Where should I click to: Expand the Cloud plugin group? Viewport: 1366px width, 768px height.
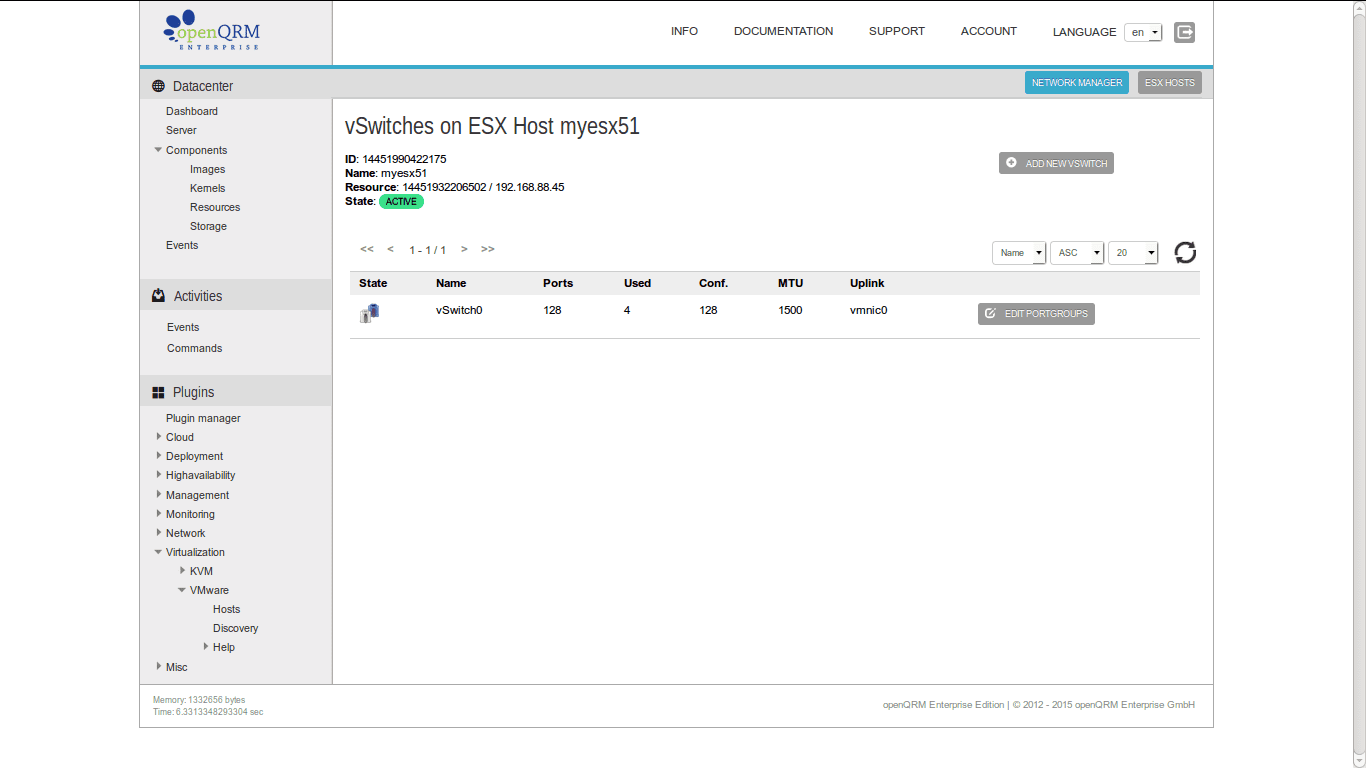point(158,437)
